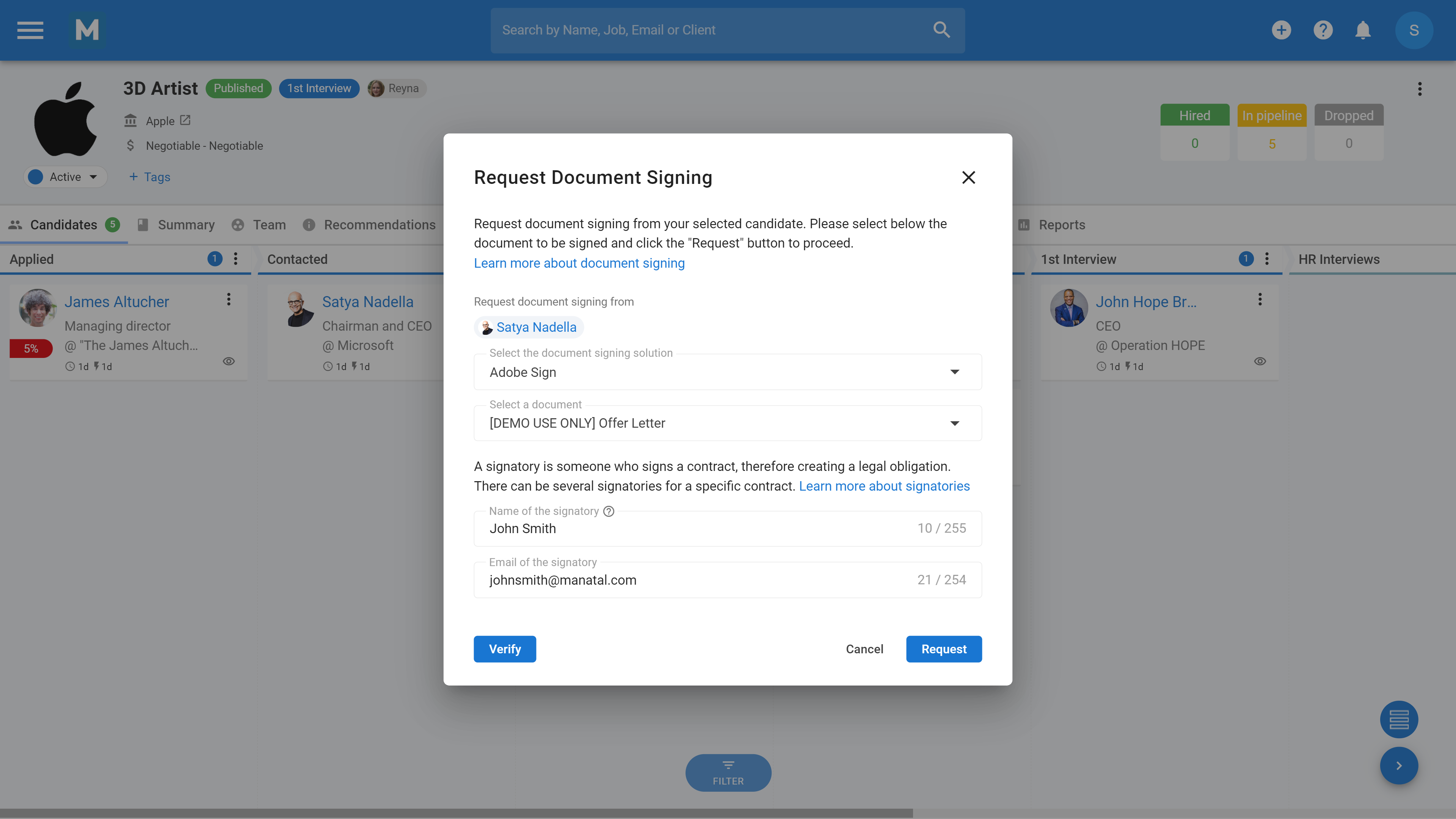
Task: Click the signatory name help icon
Action: click(x=609, y=511)
